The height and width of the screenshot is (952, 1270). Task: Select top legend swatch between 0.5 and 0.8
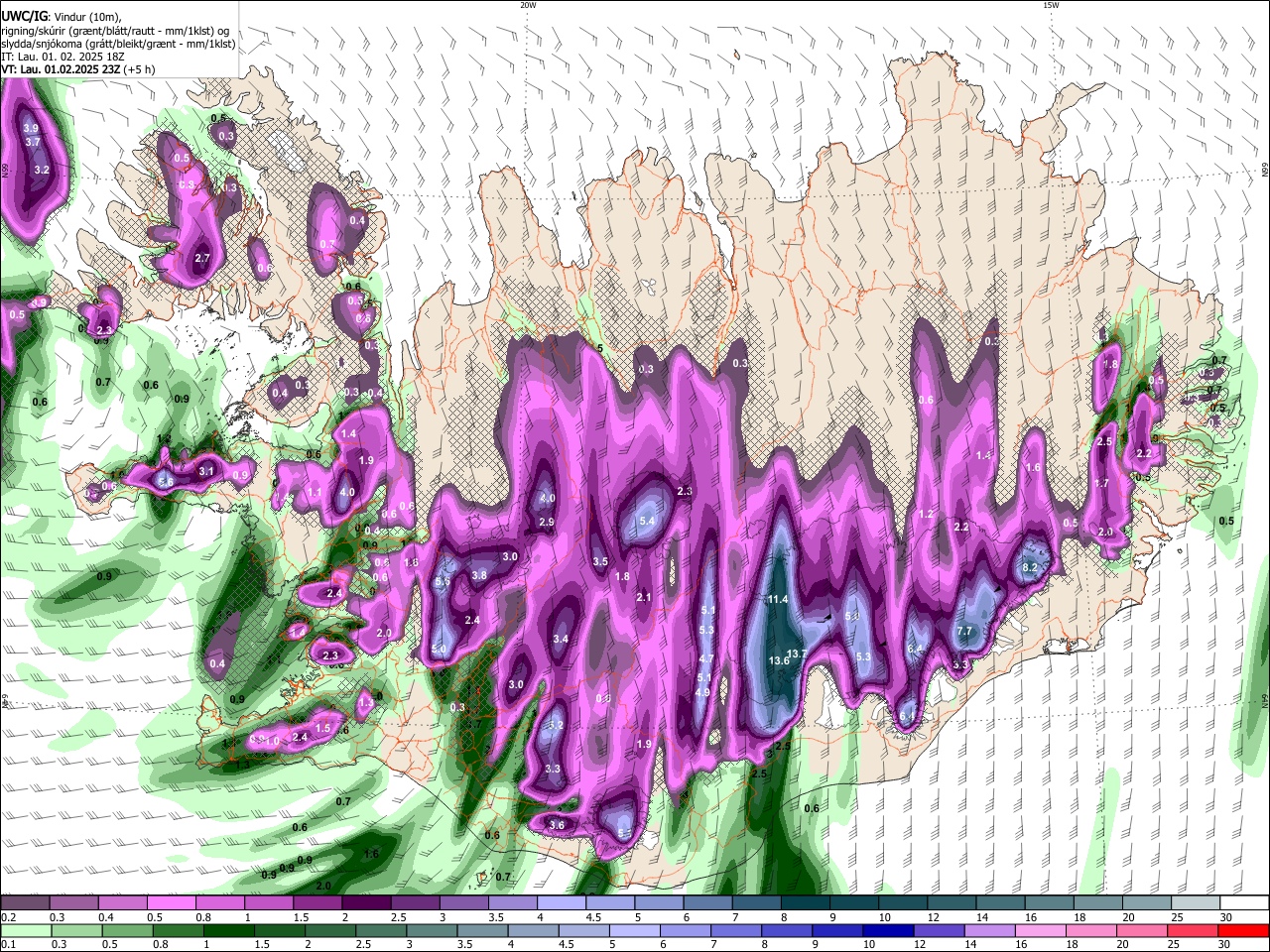tap(171, 903)
